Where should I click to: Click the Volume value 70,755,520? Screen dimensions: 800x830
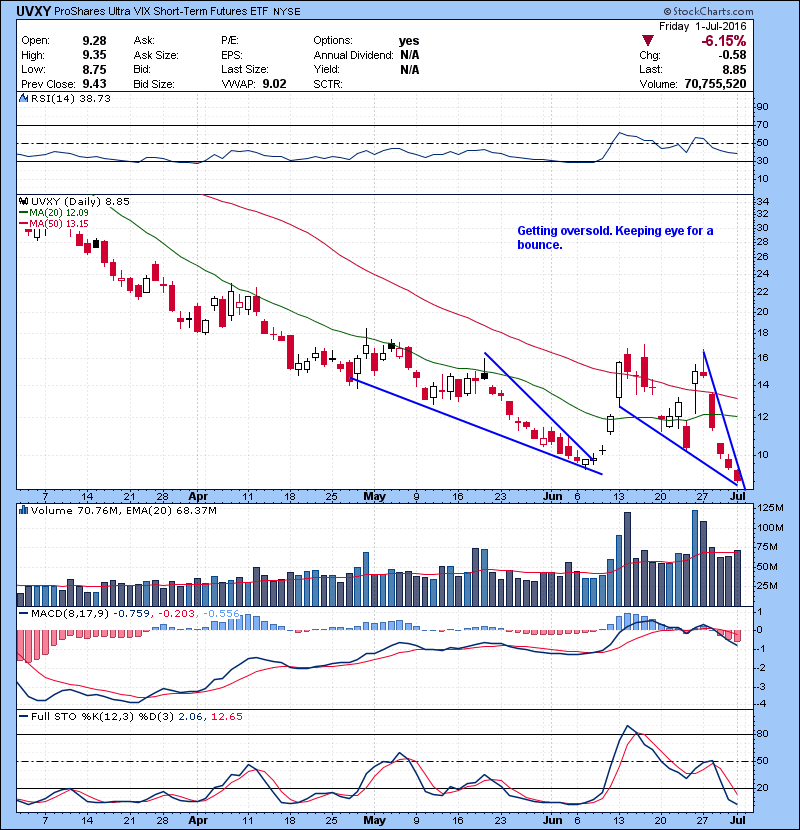click(x=715, y=84)
